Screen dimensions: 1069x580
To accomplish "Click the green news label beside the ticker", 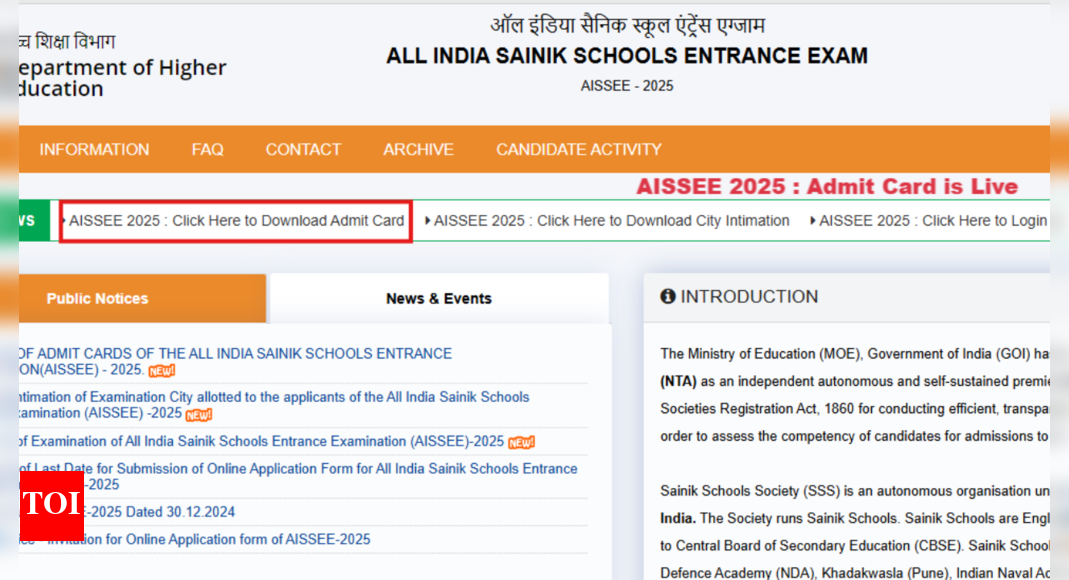I will pyautogui.click(x=34, y=221).
